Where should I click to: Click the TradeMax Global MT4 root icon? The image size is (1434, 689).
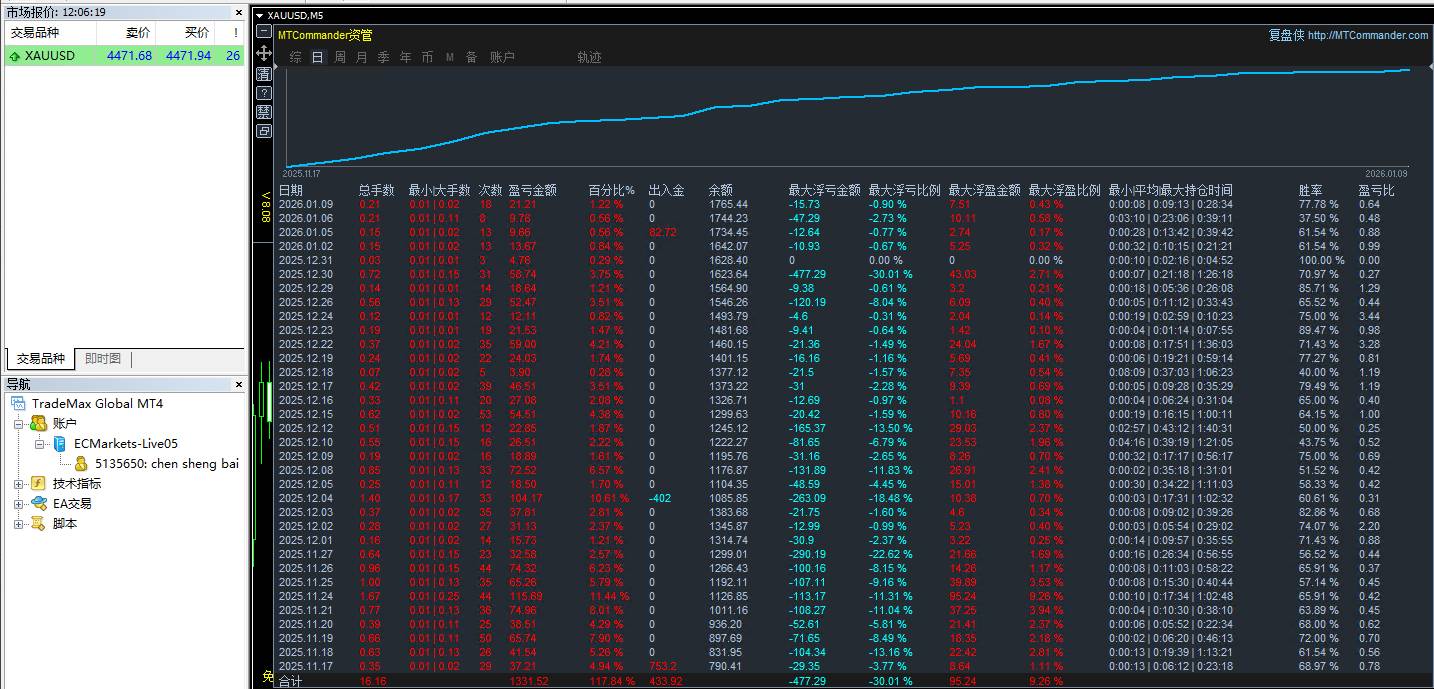[x=19, y=404]
